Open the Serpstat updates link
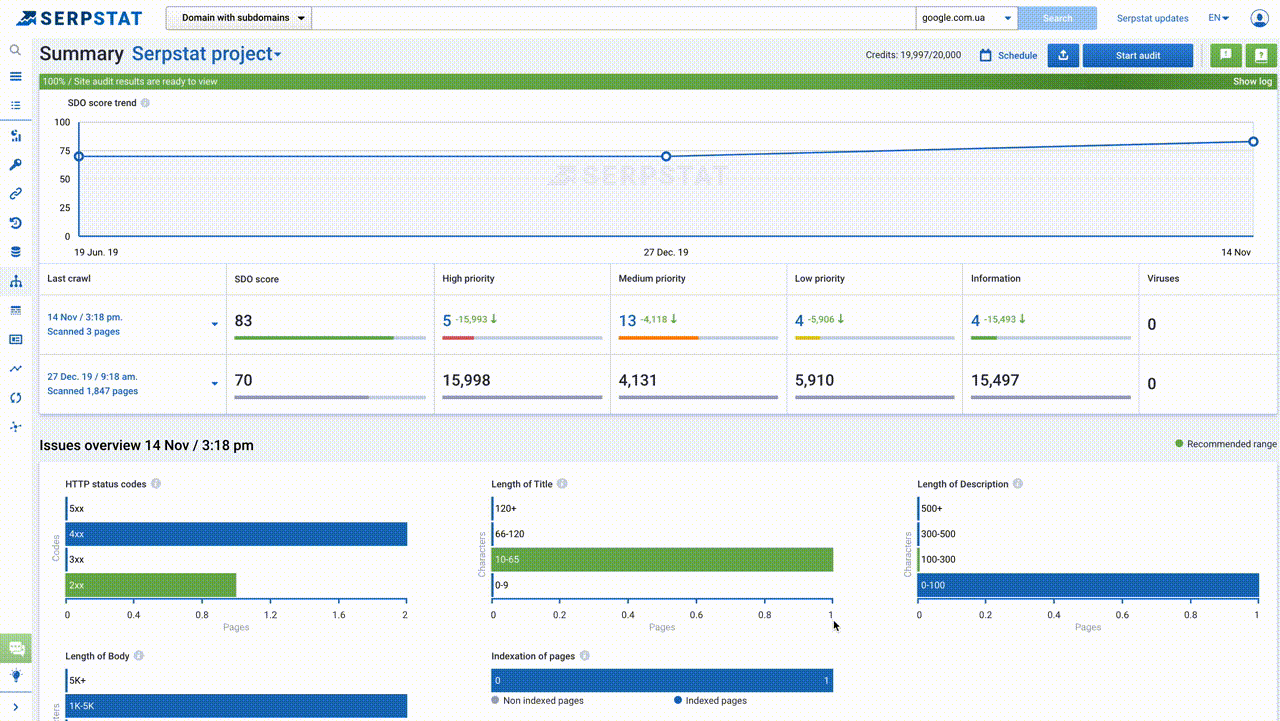 [x=1152, y=18]
